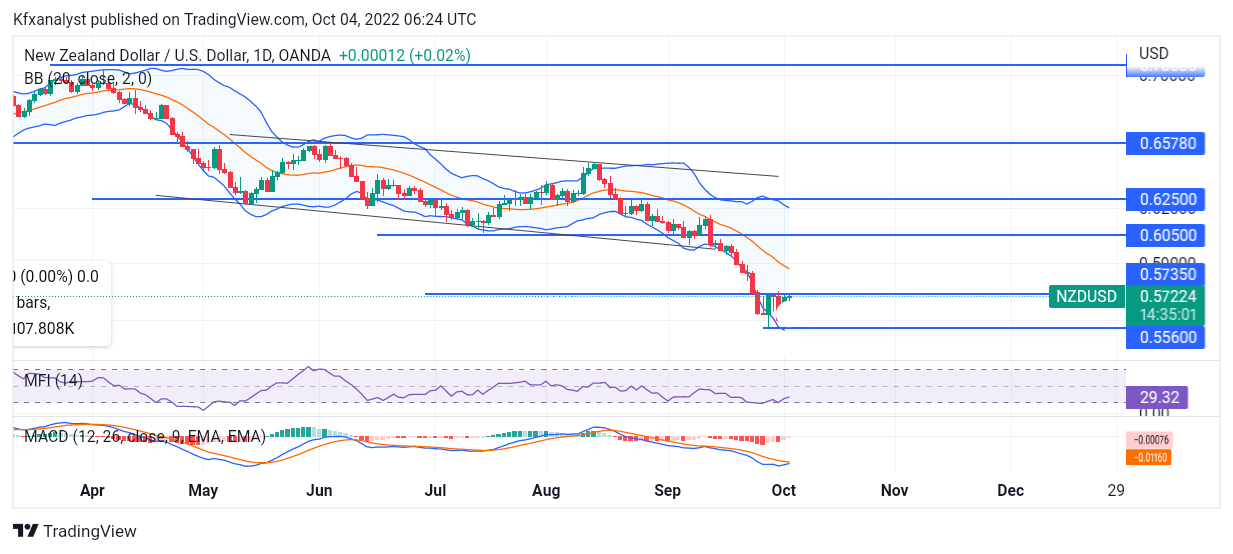
Task: Click the Oct label on time axis
Action: (x=783, y=491)
